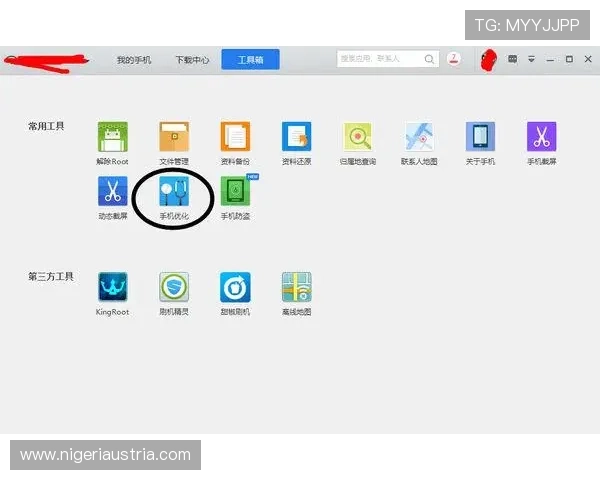This screenshot has width=600, height=480.
Task: Expand the title bar dropdown menu
Action: click(532, 59)
